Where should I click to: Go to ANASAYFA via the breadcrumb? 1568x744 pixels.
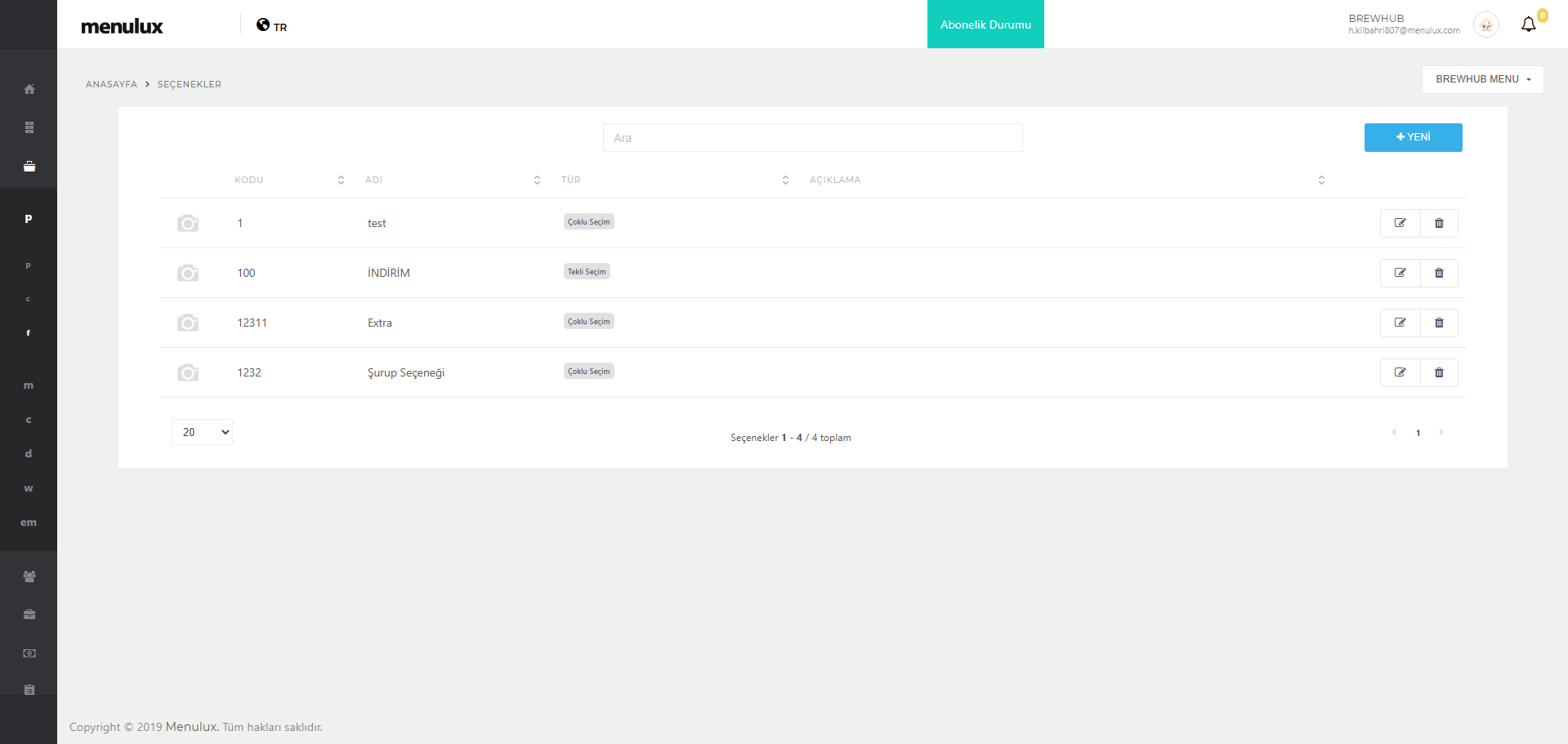111,84
